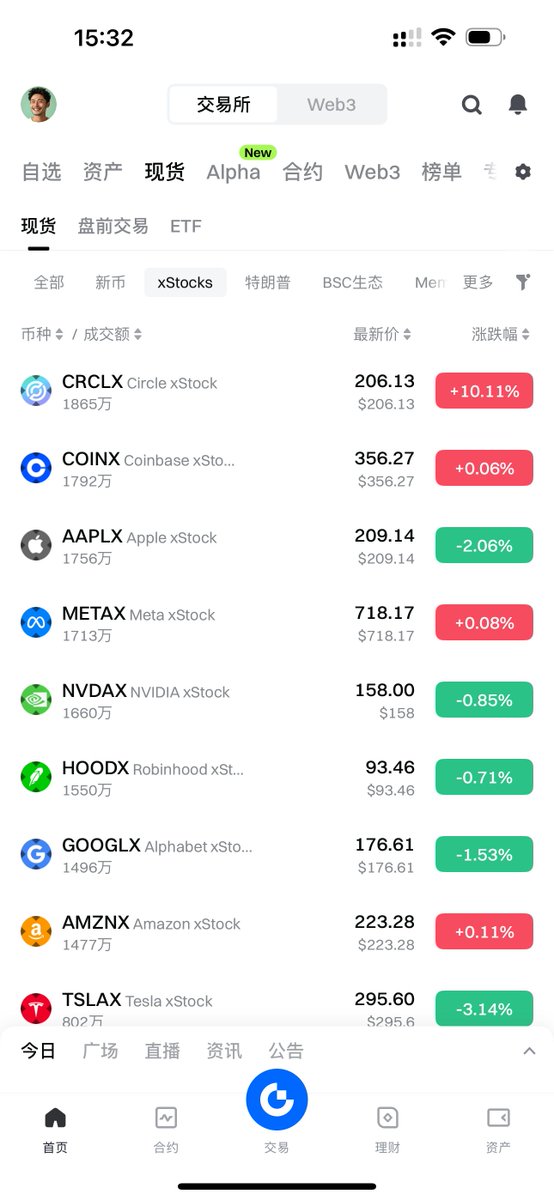Select 交易所 in the top toggle

[223, 104]
